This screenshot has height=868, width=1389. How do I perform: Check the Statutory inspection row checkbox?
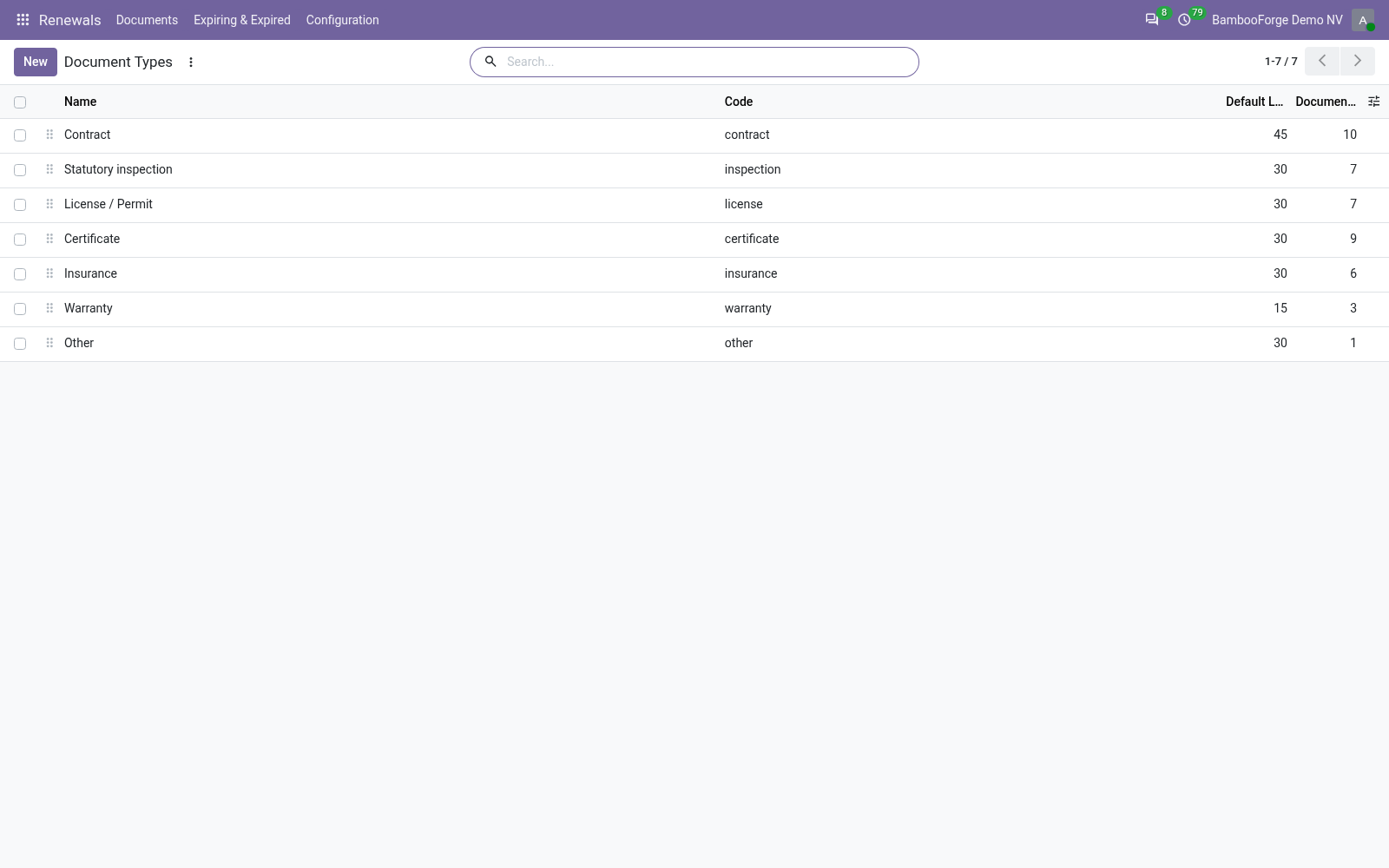20,170
